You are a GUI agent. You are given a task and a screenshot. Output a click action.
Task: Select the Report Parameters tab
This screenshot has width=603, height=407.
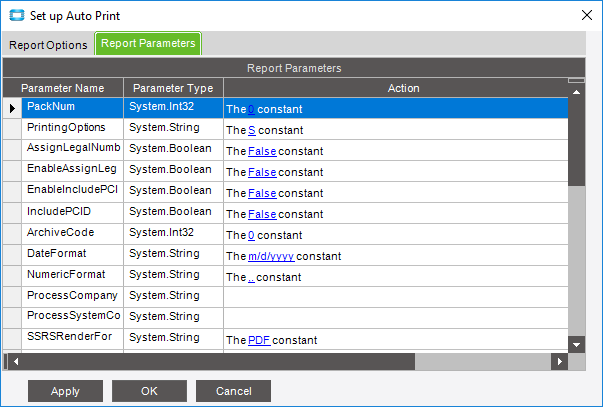pyautogui.click(x=148, y=43)
